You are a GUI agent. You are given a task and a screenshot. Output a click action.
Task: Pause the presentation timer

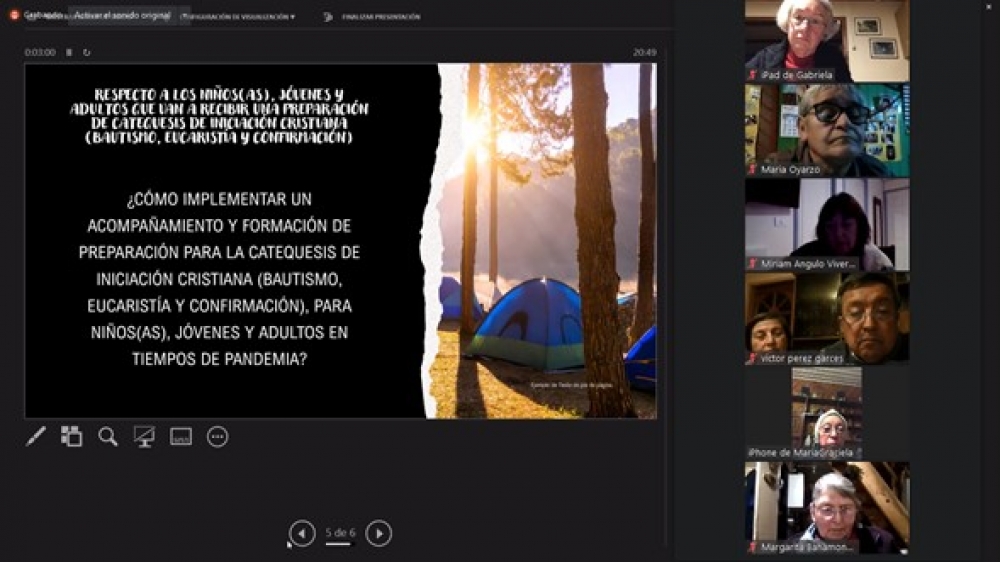point(69,52)
